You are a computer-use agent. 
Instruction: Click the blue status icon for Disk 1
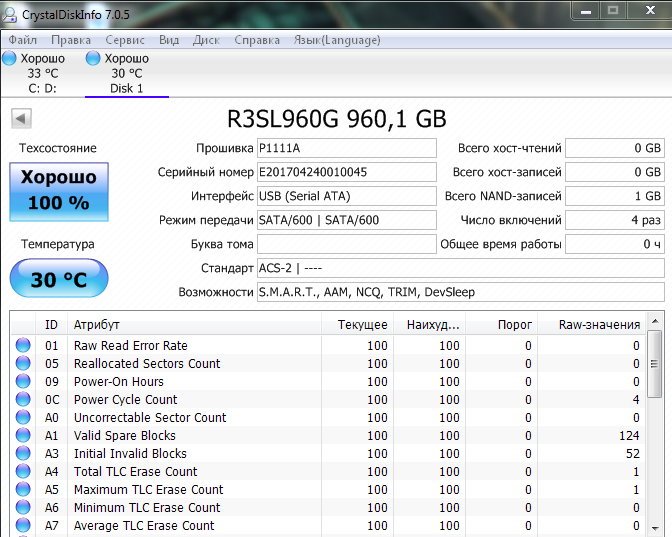pos(93,58)
